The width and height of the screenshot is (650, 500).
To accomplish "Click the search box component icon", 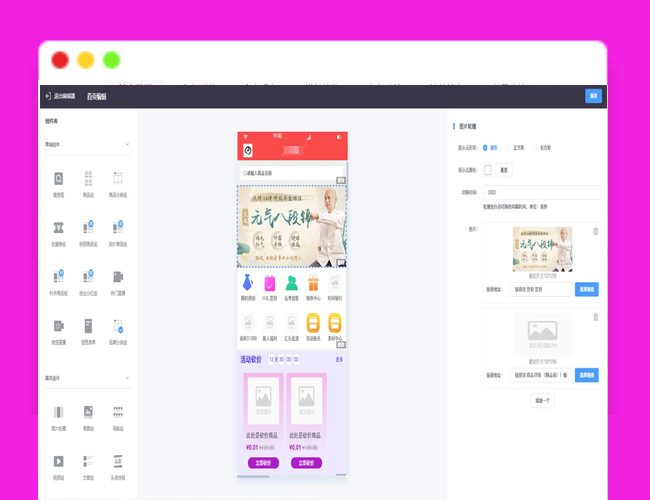I will point(59,180).
